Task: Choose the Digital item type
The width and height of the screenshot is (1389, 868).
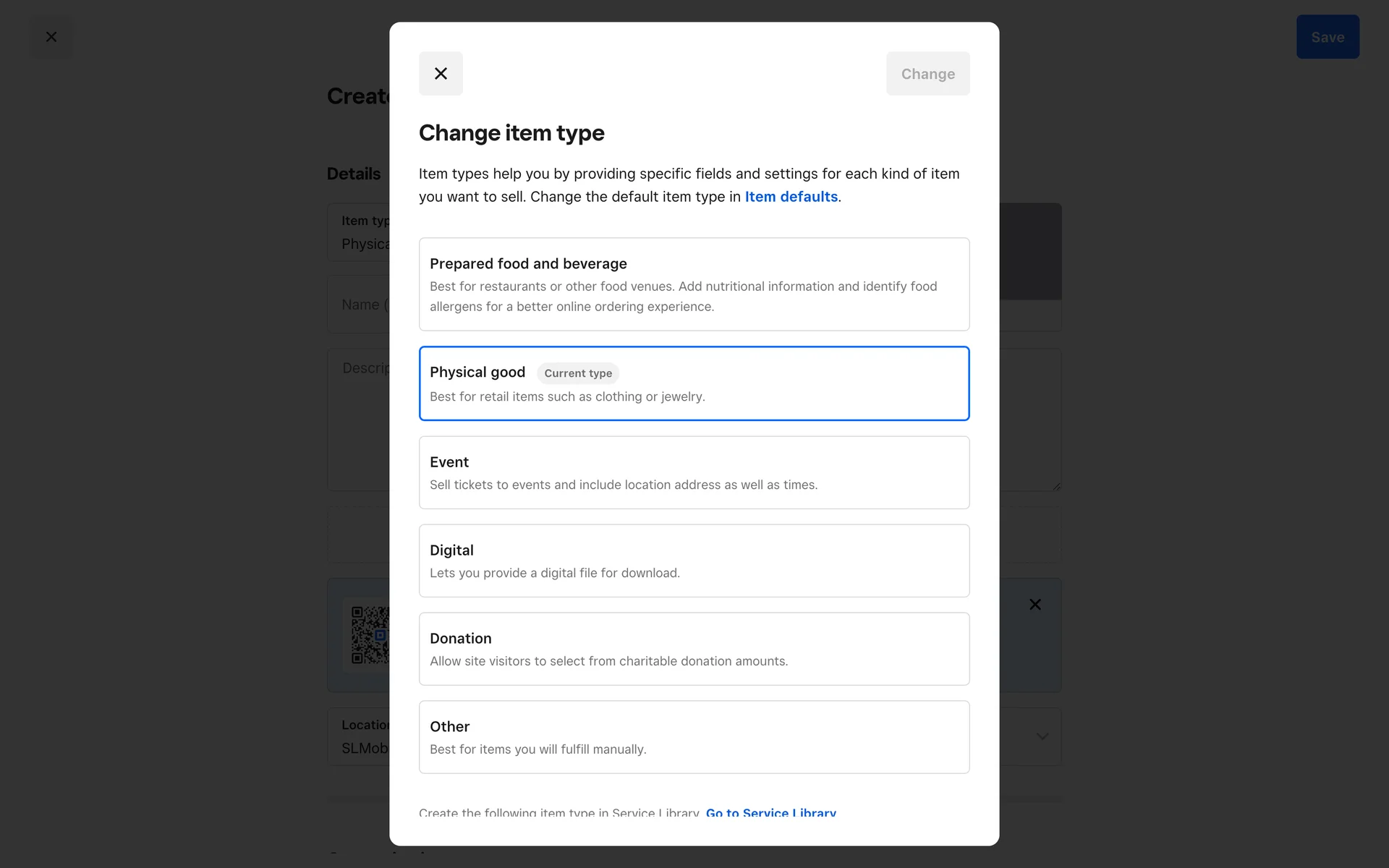Action: coord(694,561)
